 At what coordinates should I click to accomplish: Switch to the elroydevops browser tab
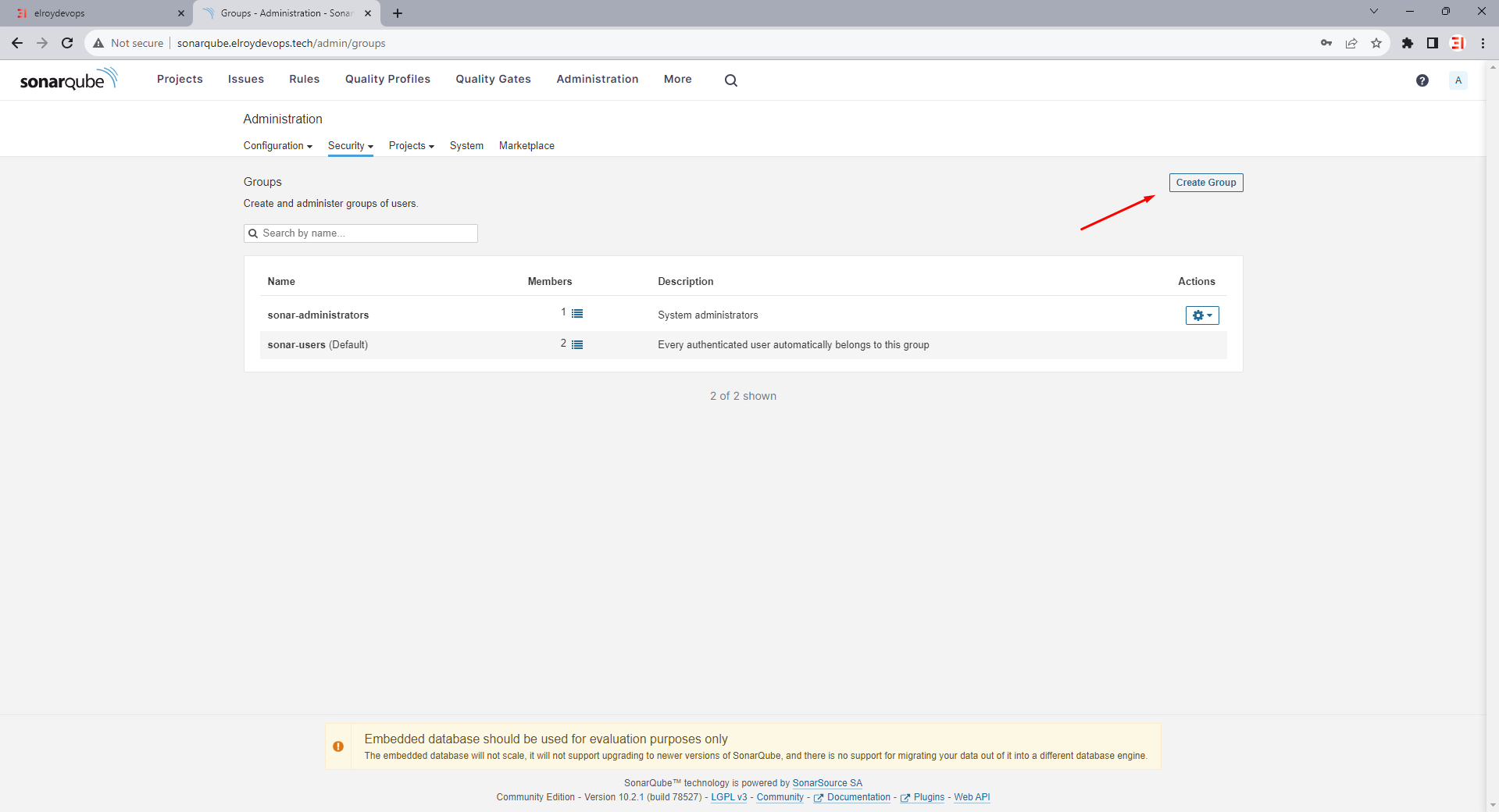point(98,13)
